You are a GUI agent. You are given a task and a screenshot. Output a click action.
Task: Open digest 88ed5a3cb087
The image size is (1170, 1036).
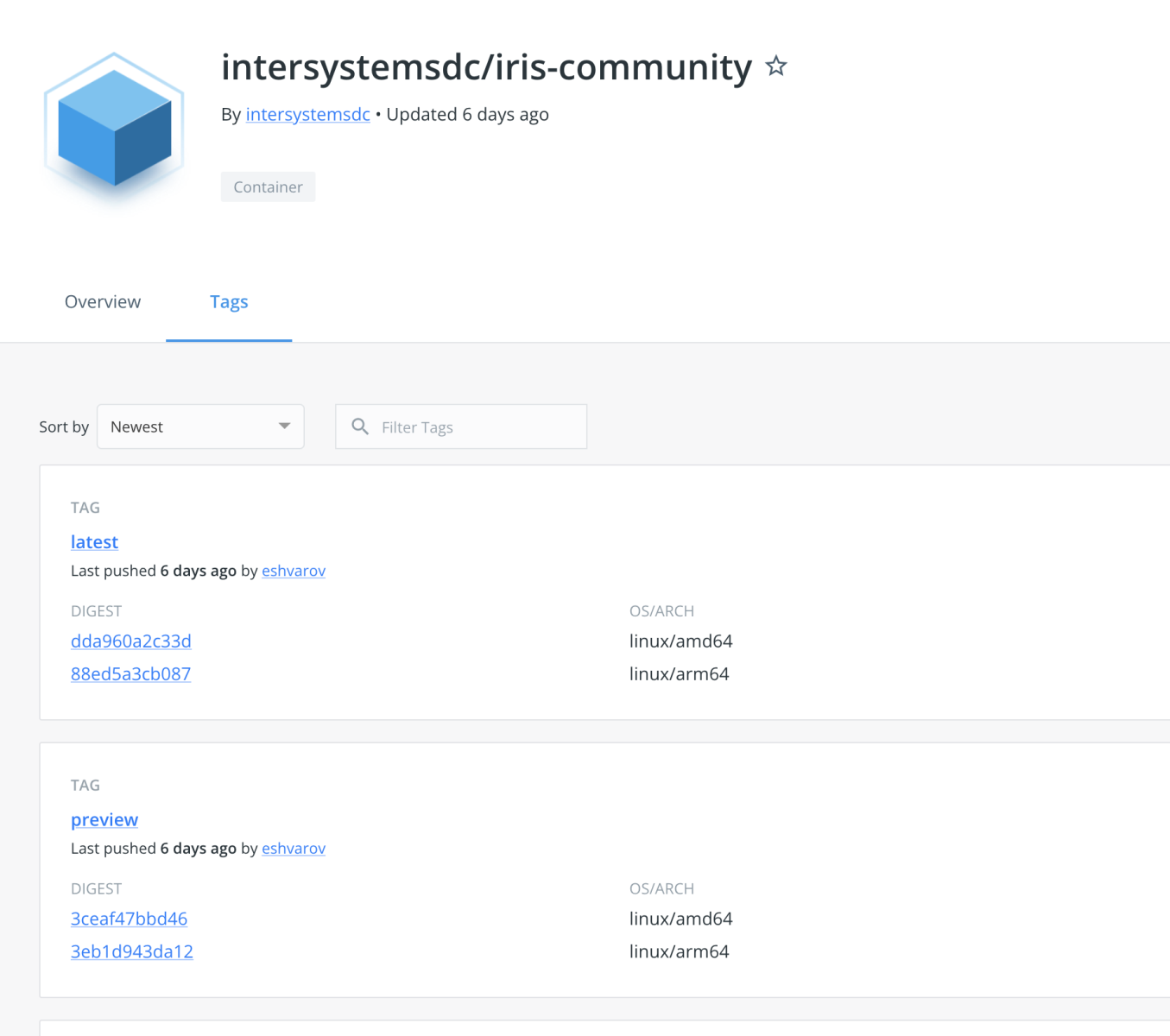130,674
